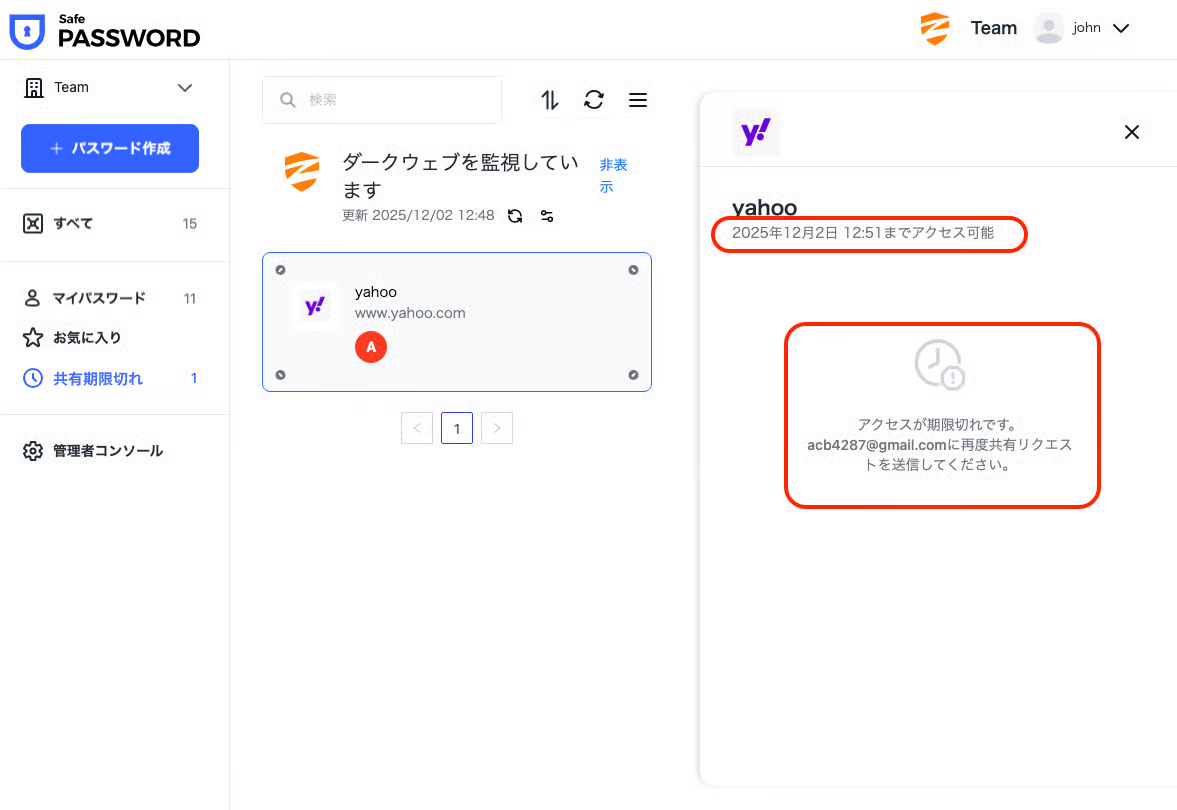Open 管理者コンソール

pyautogui.click(x=107, y=451)
